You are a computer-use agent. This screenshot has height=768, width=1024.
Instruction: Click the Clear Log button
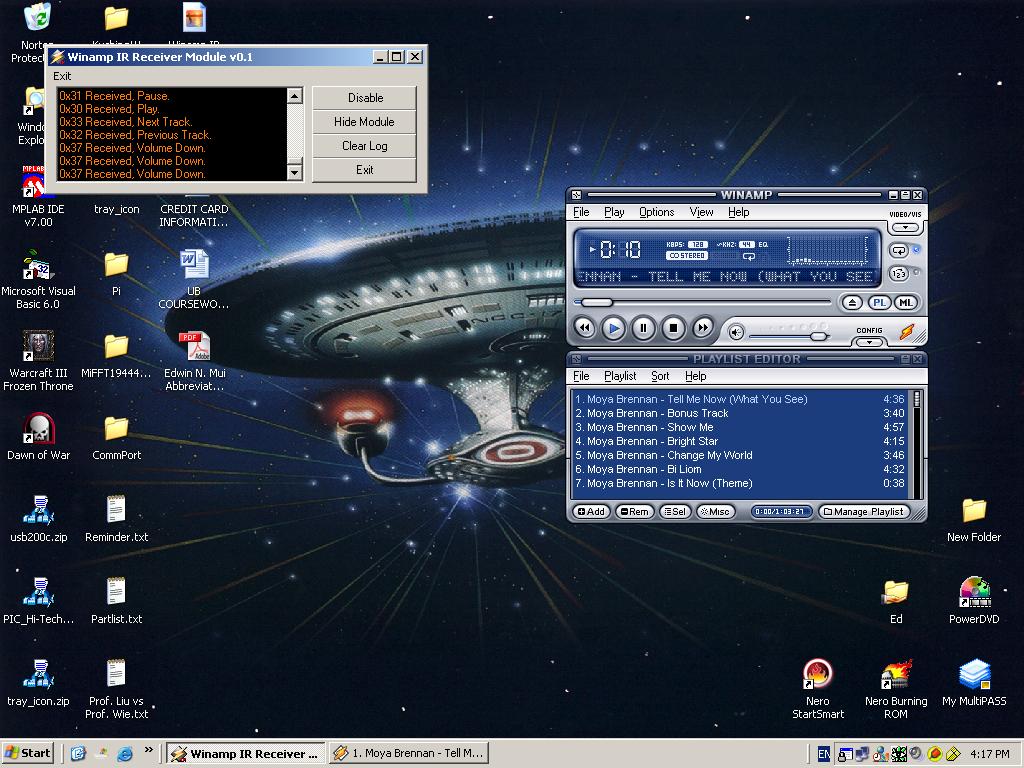coord(364,146)
